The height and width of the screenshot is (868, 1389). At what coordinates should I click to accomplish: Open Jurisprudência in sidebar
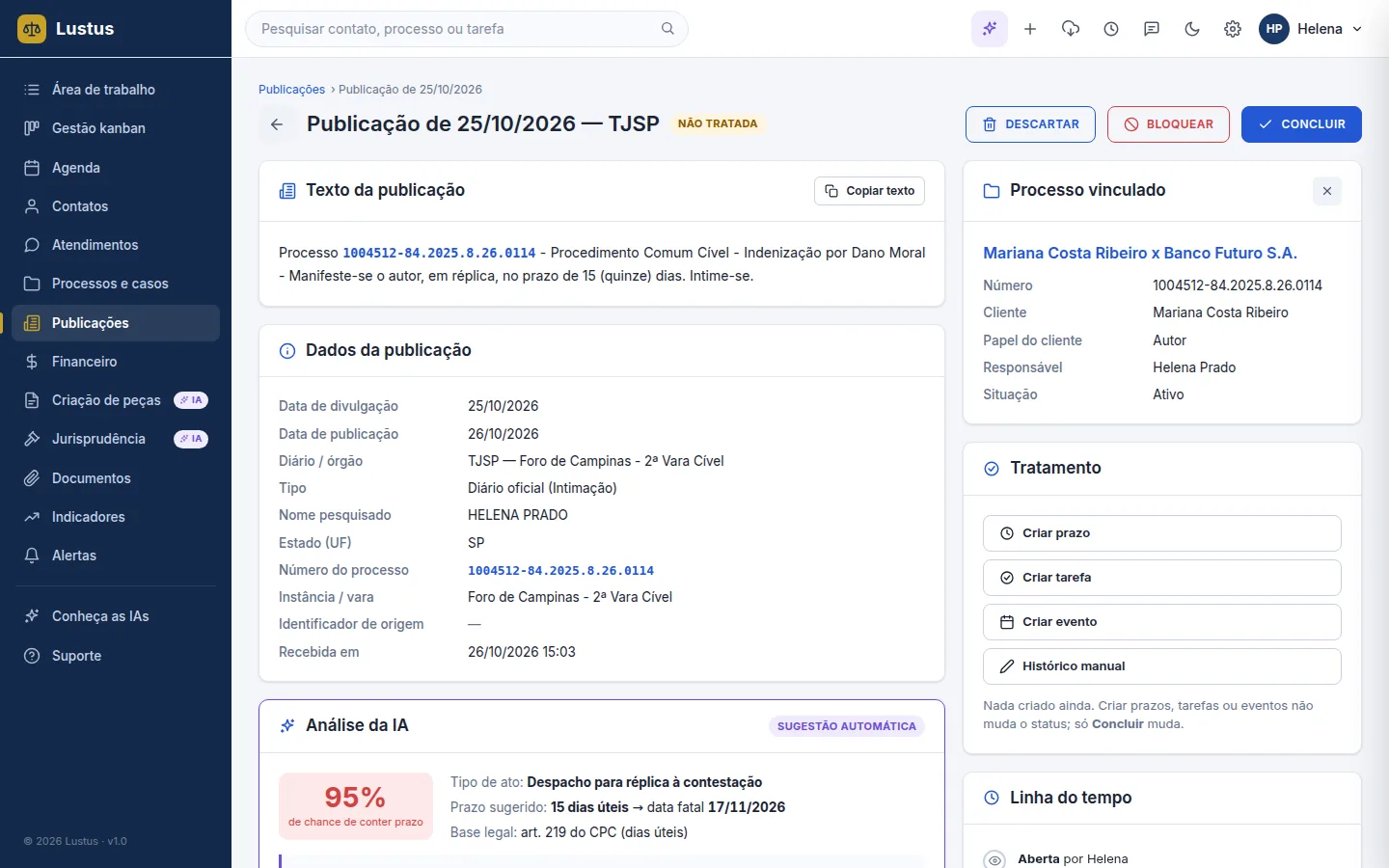(x=116, y=439)
